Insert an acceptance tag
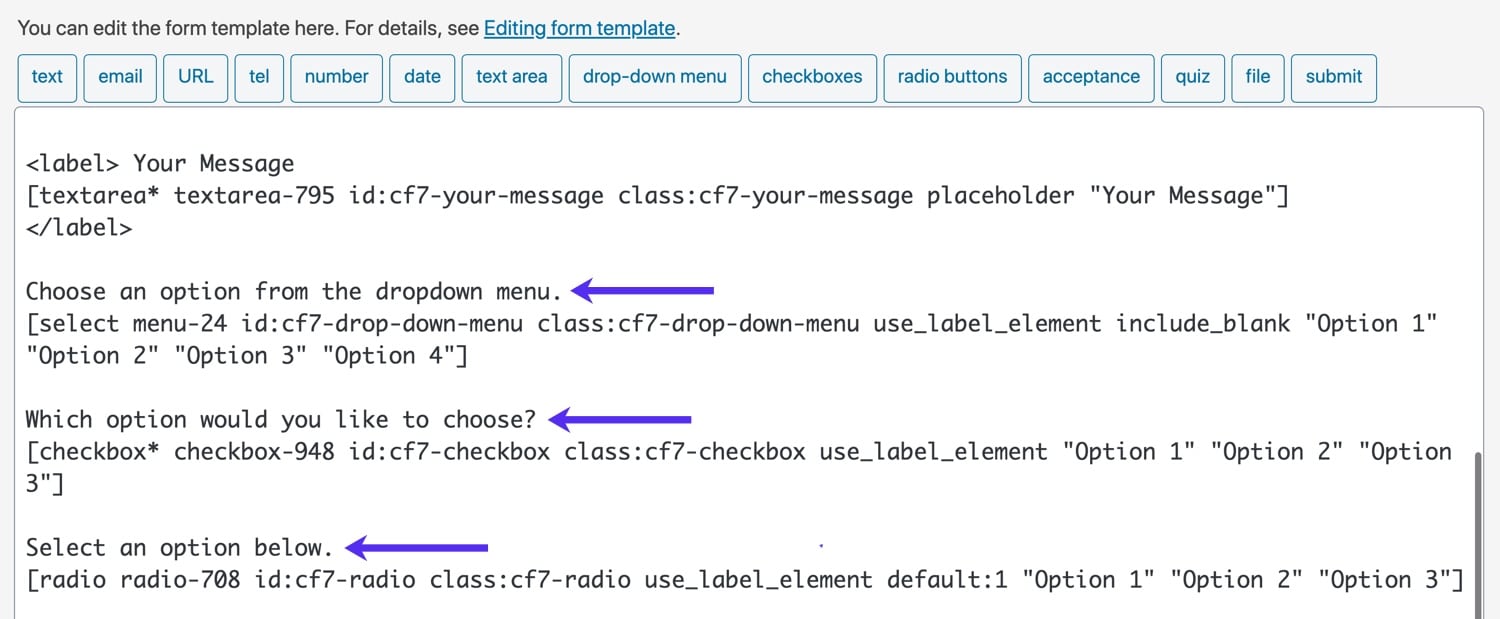Image resolution: width=1500 pixels, height=619 pixels. tap(1090, 77)
